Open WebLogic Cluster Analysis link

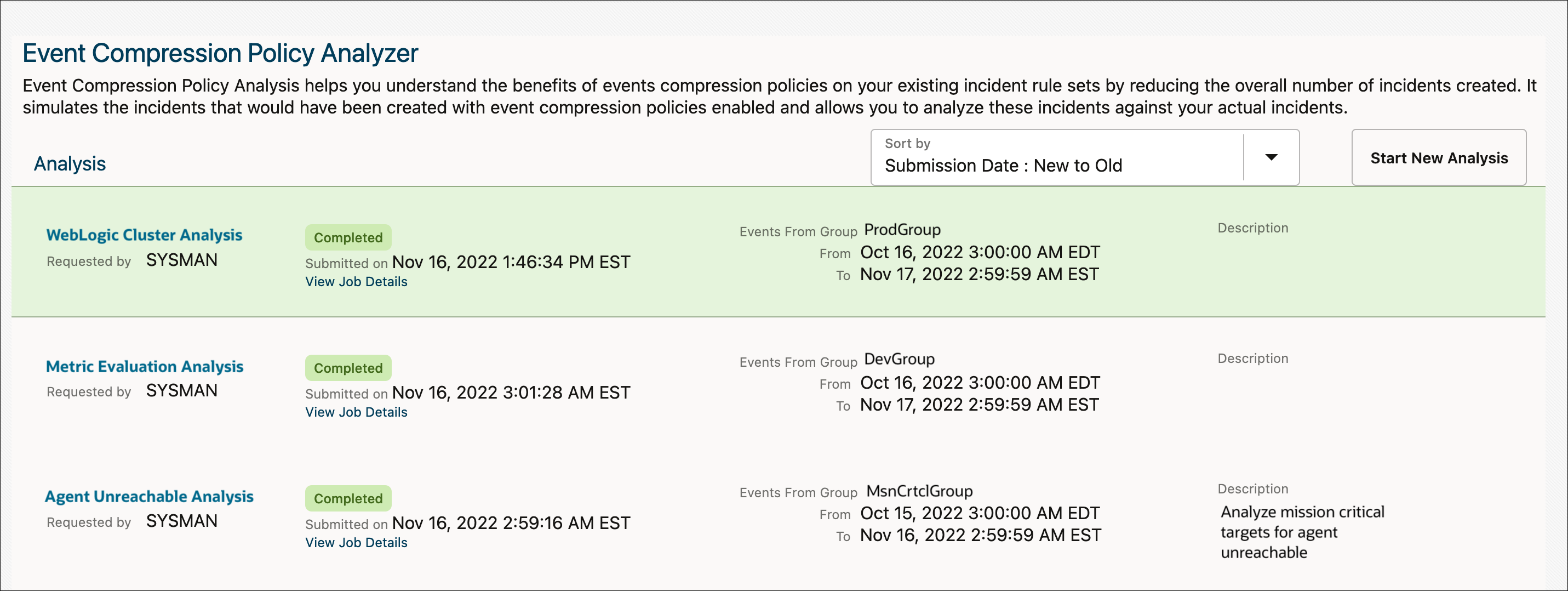pos(144,235)
